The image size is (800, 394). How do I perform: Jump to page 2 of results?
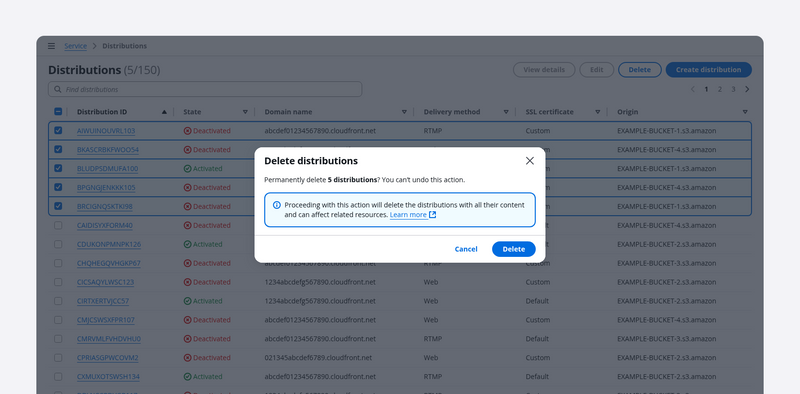720,89
